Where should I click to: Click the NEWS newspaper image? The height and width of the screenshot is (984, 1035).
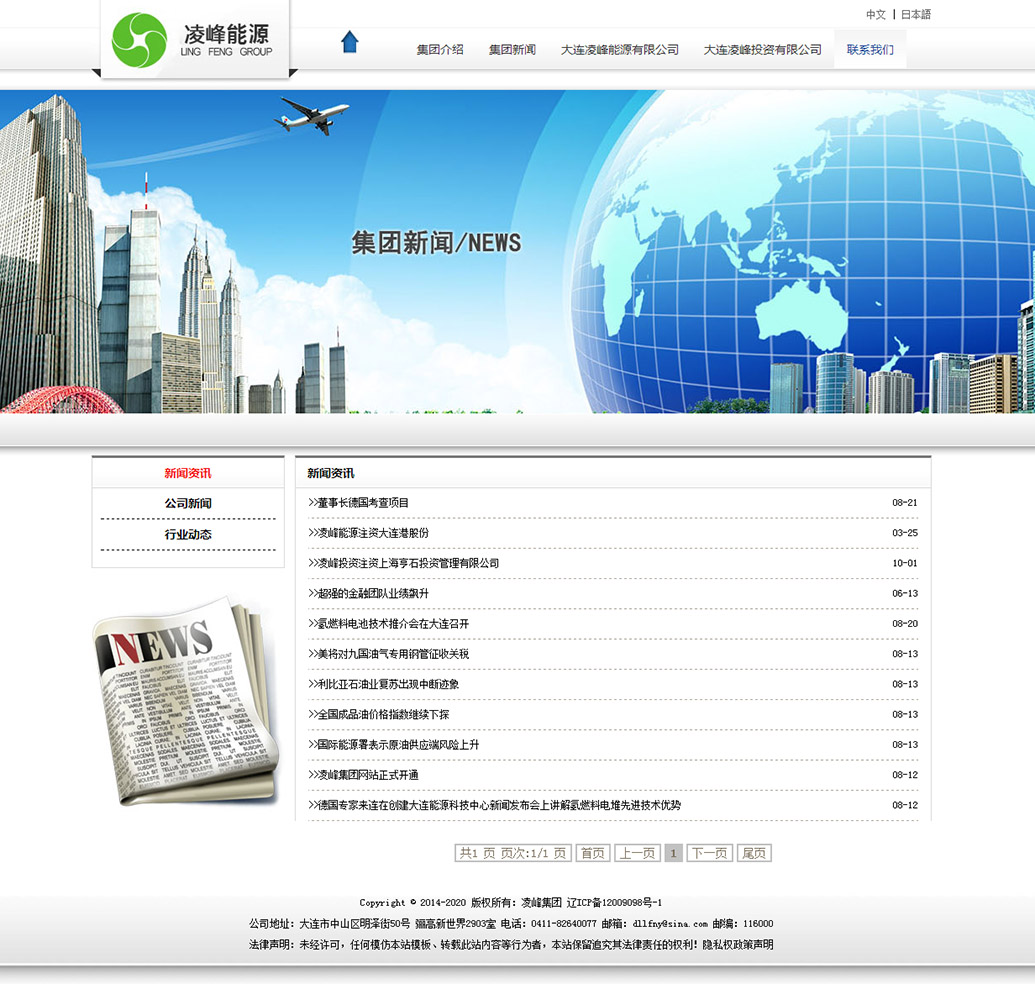pyautogui.click(x=184, y=699)
